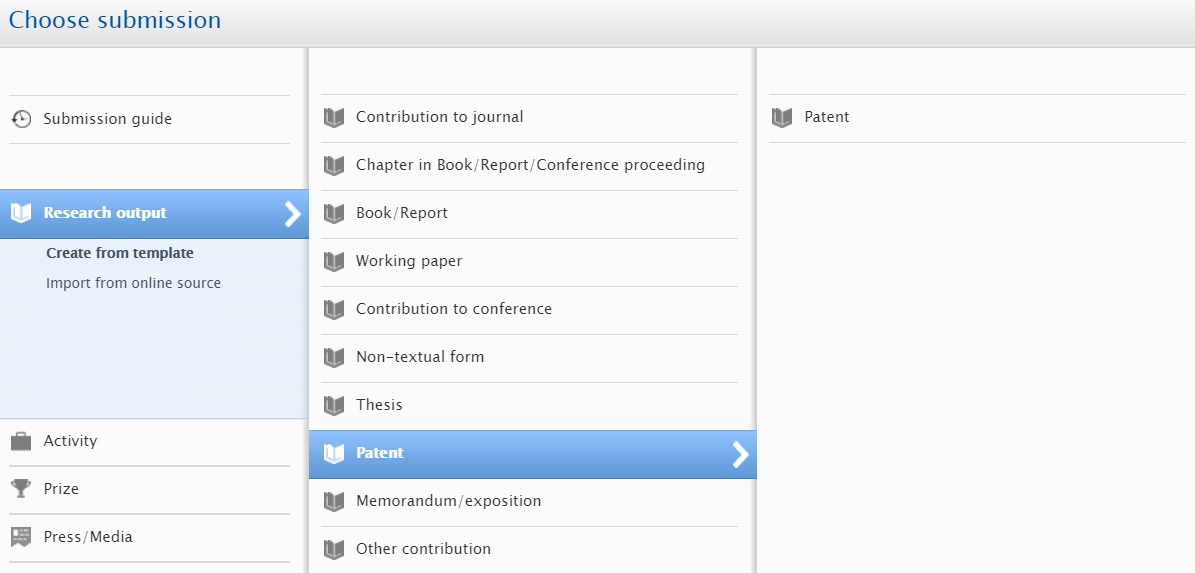This screenshot has width=1195, height=573.
Task: Select Contribution to journal
Action: click(x=439, y=117)
